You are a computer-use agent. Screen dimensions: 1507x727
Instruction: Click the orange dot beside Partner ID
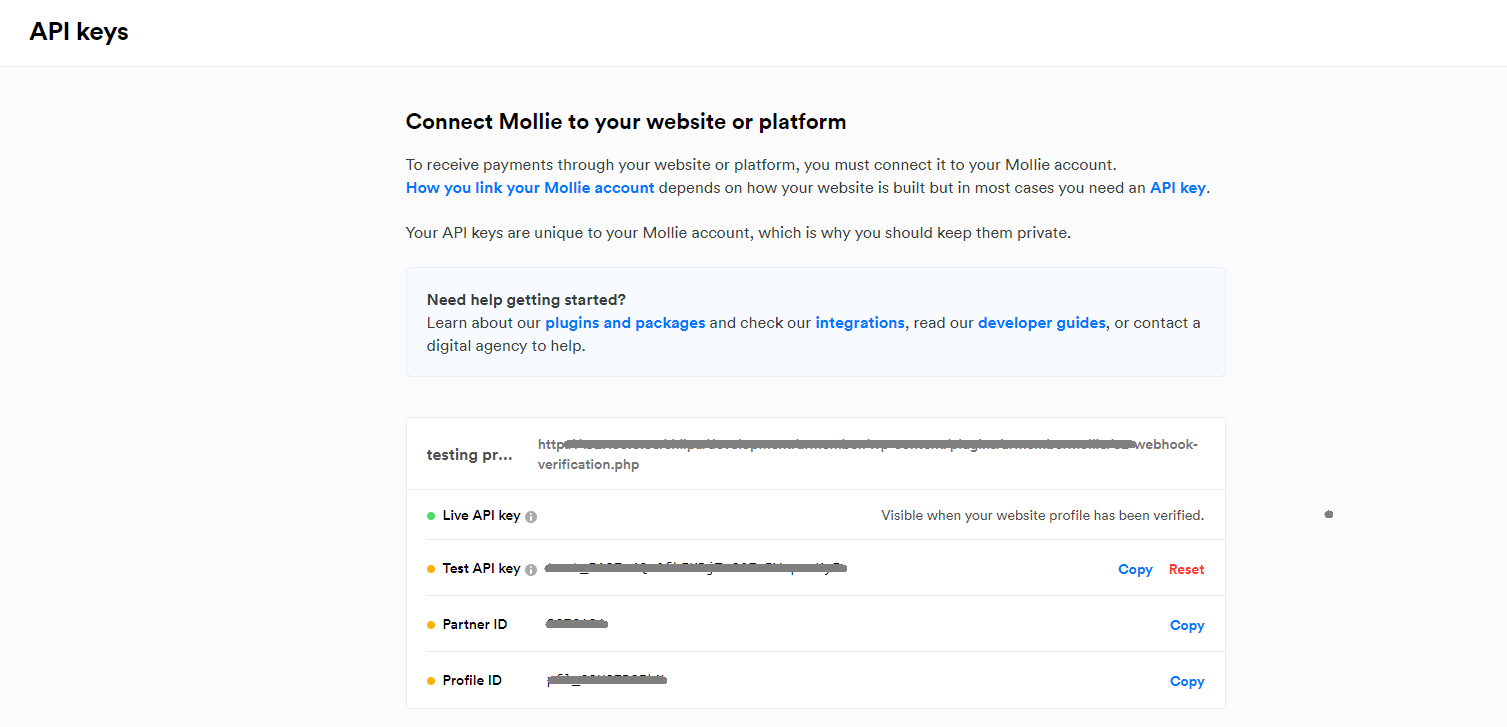[x=431, y=625]
